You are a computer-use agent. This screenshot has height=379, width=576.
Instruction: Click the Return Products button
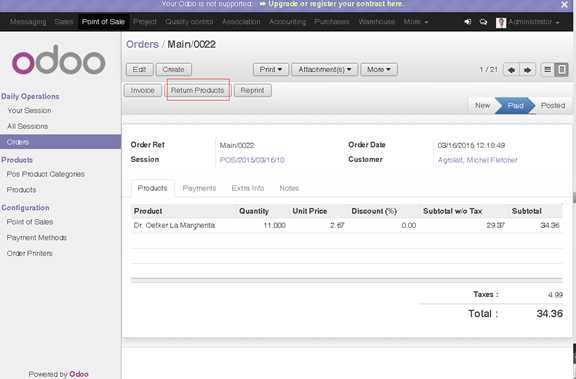pyautogui.click(x=197, y=90)
